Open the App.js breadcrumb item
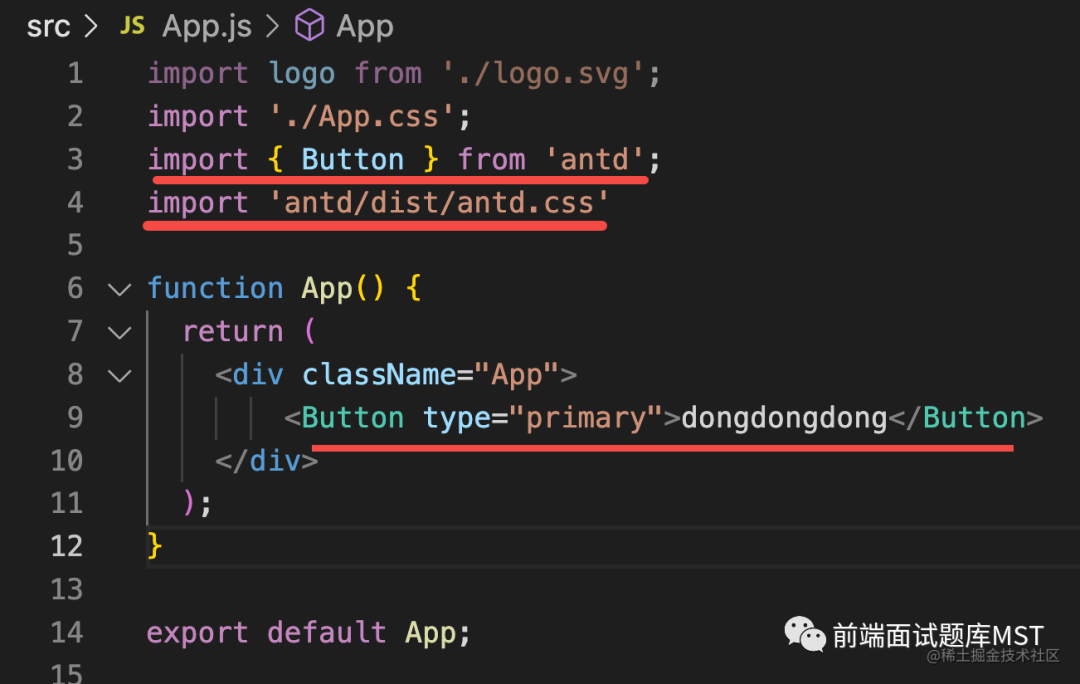The height and width of the screenshot is (684, 1080). 207,27
